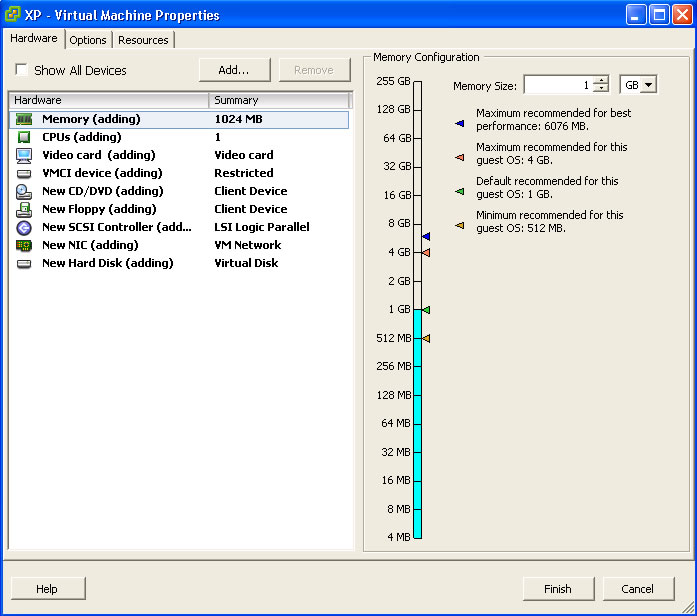Switch to the Hardware tab
The height and width of the screenshot is (616, 697).
[x=34, y=39]
